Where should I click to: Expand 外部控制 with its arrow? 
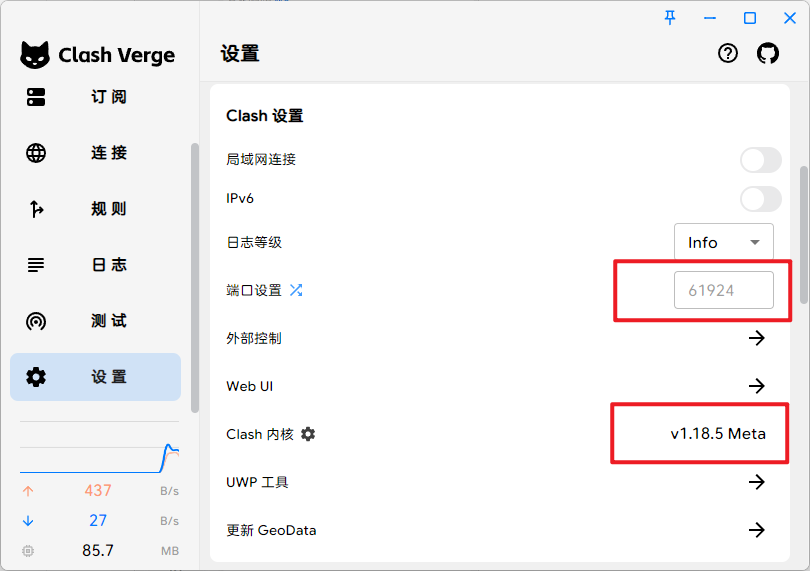click(x=757, y=338)
